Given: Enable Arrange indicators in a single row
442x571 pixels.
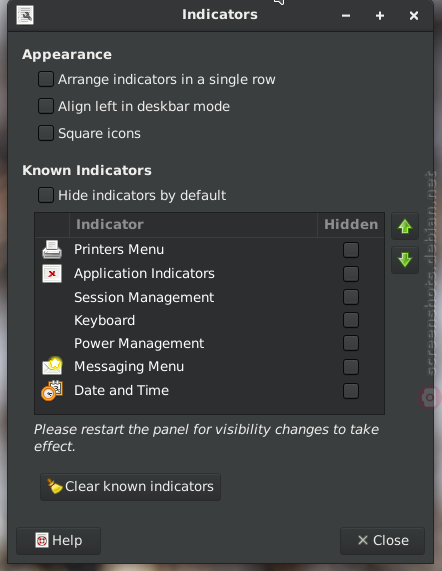Looking at the screenshot, I should (x=46, y=79).
